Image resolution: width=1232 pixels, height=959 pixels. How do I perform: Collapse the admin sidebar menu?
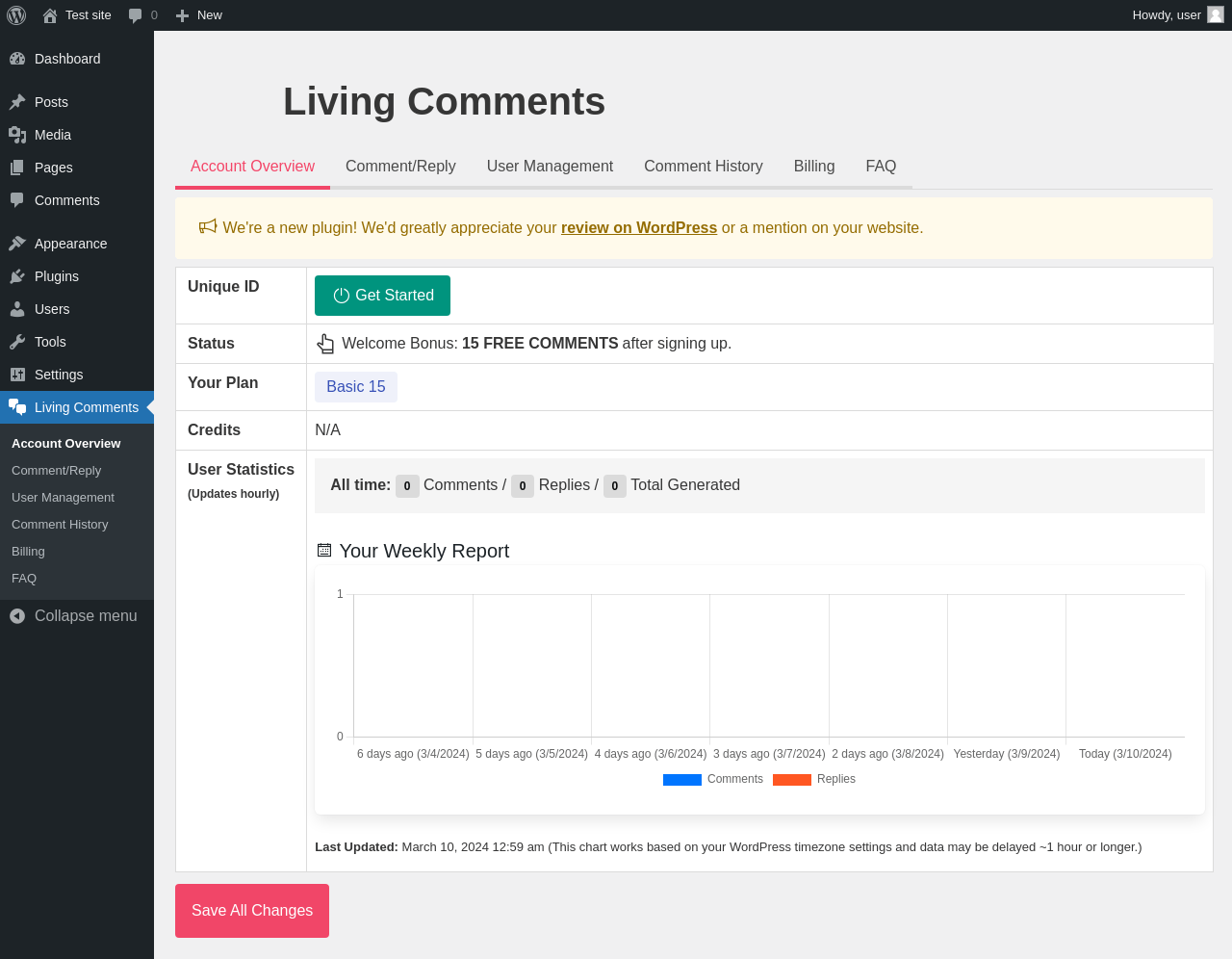point(77,616)
